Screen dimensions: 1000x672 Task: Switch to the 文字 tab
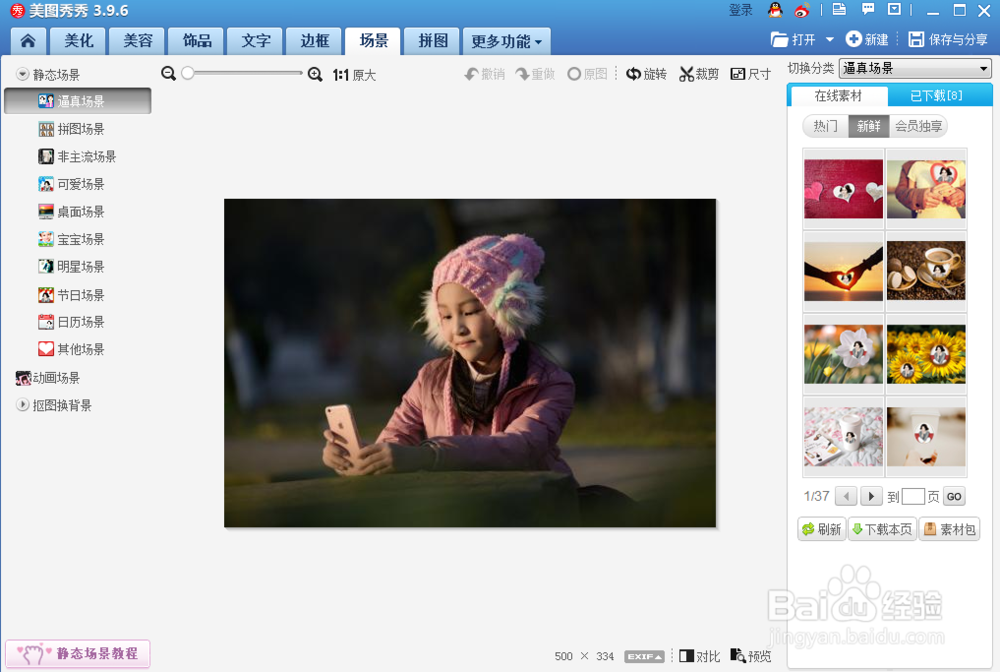(256, 41)
